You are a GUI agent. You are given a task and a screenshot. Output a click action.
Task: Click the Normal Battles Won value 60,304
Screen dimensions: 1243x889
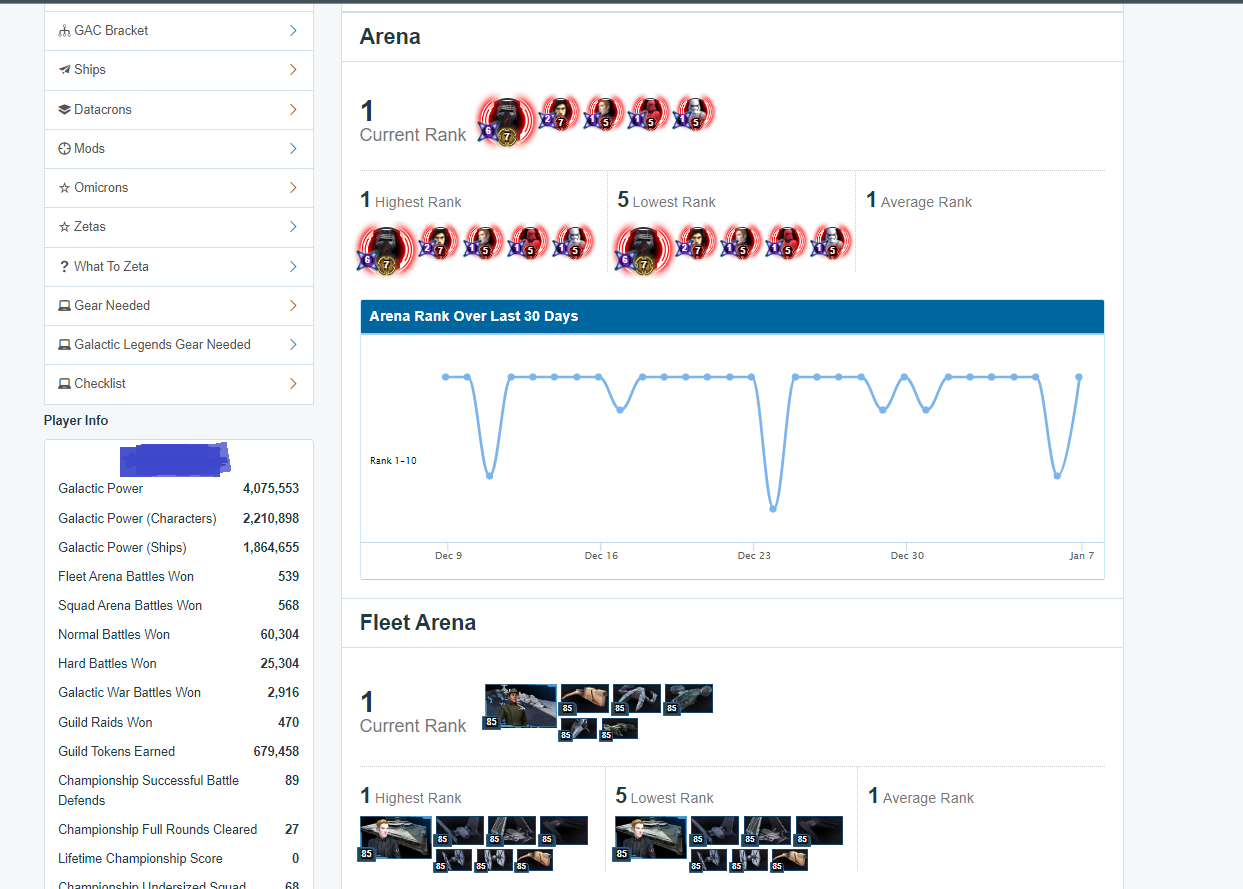280,635
